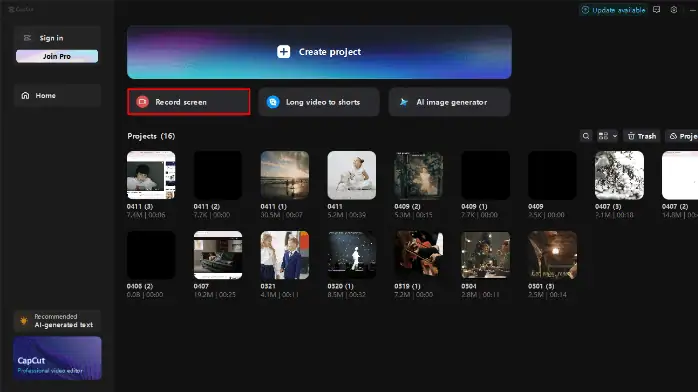Image resolution: width=698 pixels, height=392 pixels.
Task: Click the 19.2M | 00:25 project info
Action: coord(215,295)
